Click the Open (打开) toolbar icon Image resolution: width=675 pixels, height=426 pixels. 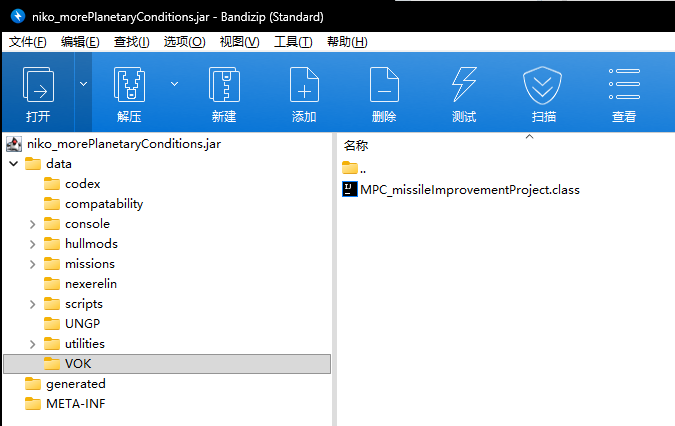[x=38, y=84]
